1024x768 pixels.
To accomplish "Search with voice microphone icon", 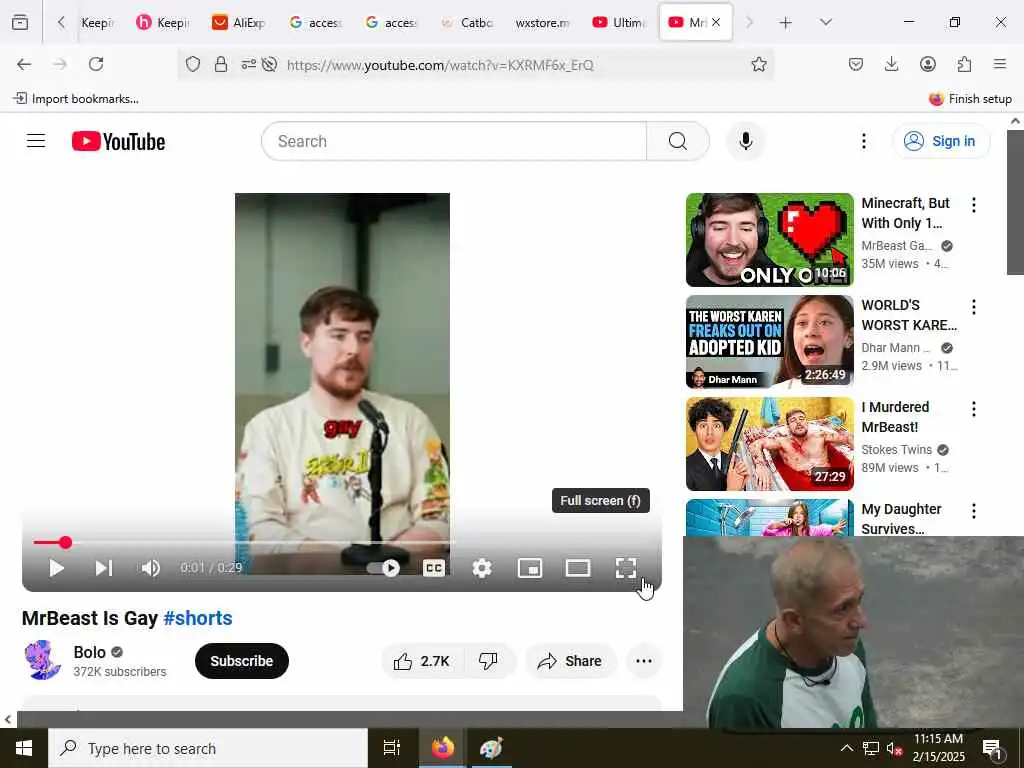I will pyautogui.click(x=746, y=141).
